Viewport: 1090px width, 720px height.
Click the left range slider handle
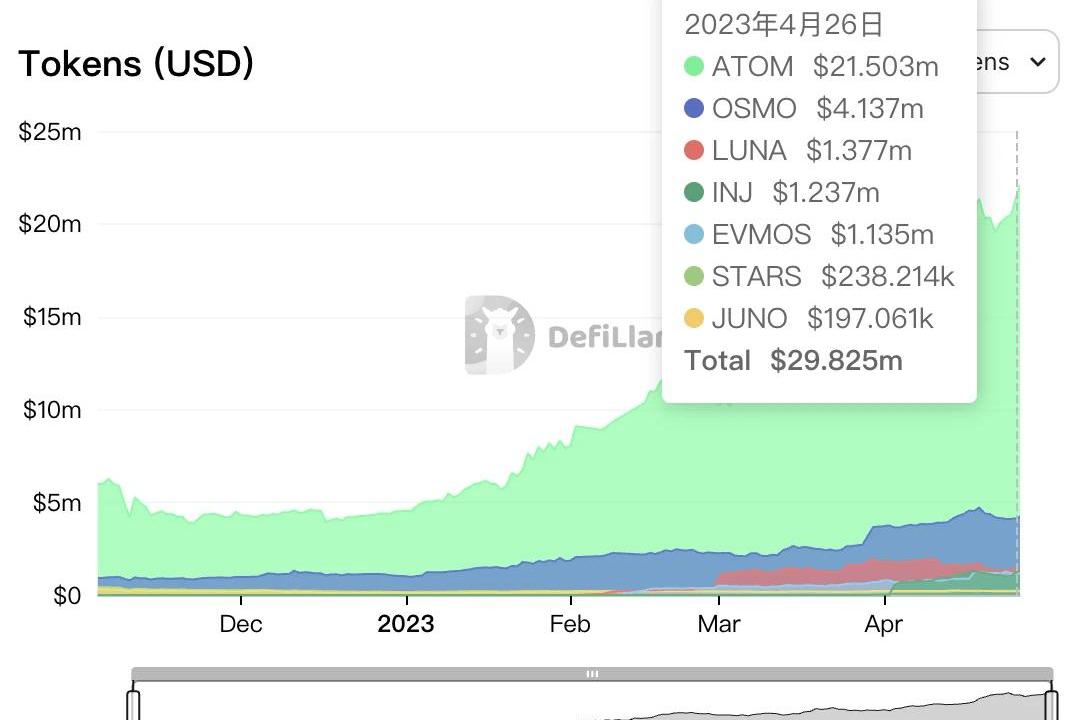click(x=133, y=704)
